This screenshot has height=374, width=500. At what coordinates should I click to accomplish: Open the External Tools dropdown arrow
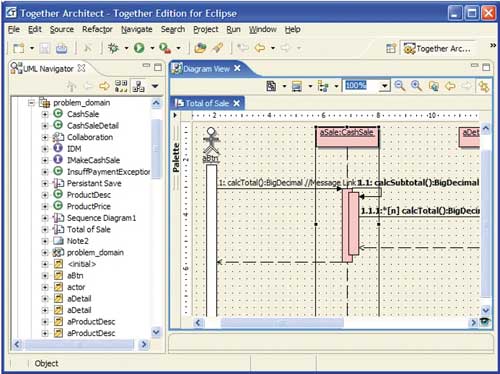pos(179,48)
